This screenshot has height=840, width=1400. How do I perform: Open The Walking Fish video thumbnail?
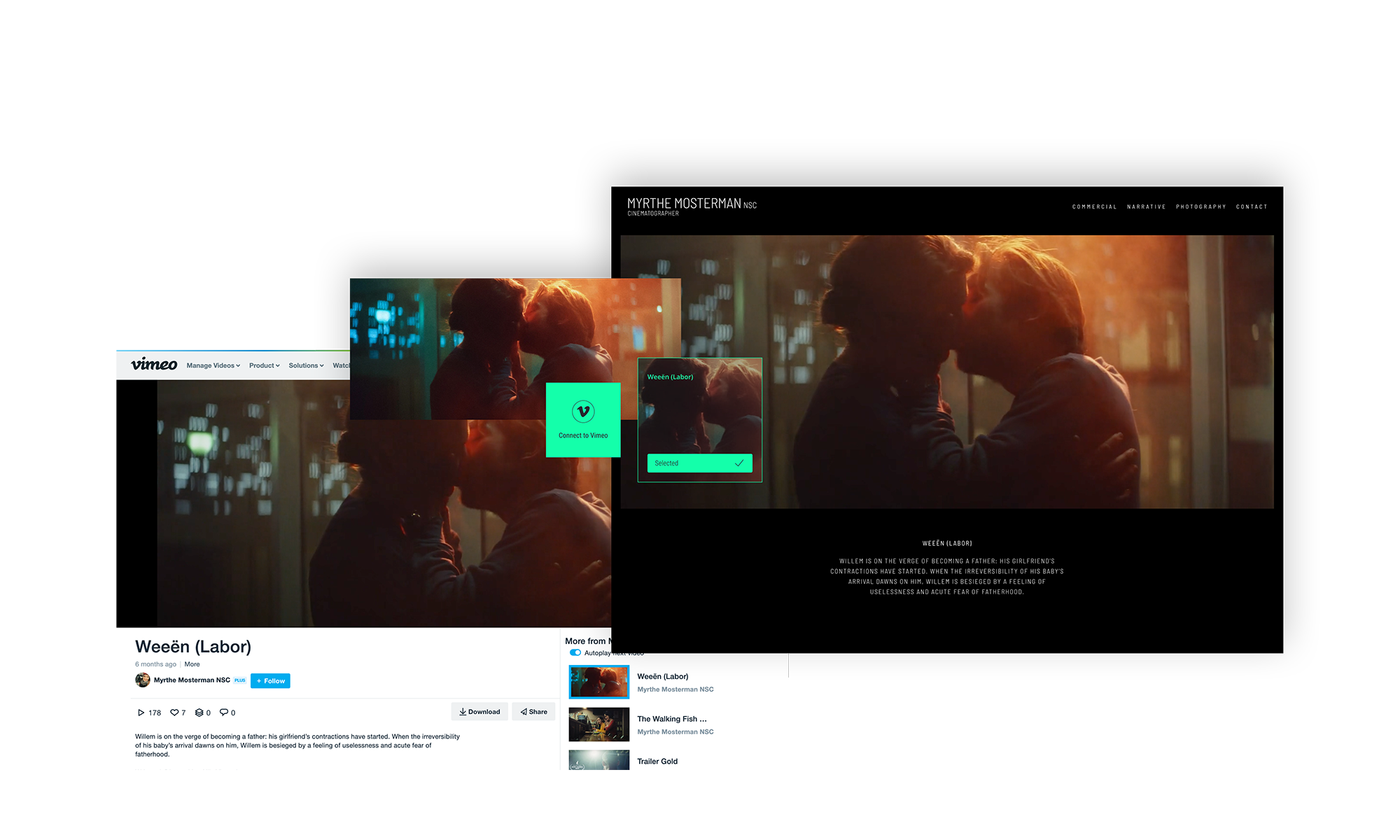[598, 724]
